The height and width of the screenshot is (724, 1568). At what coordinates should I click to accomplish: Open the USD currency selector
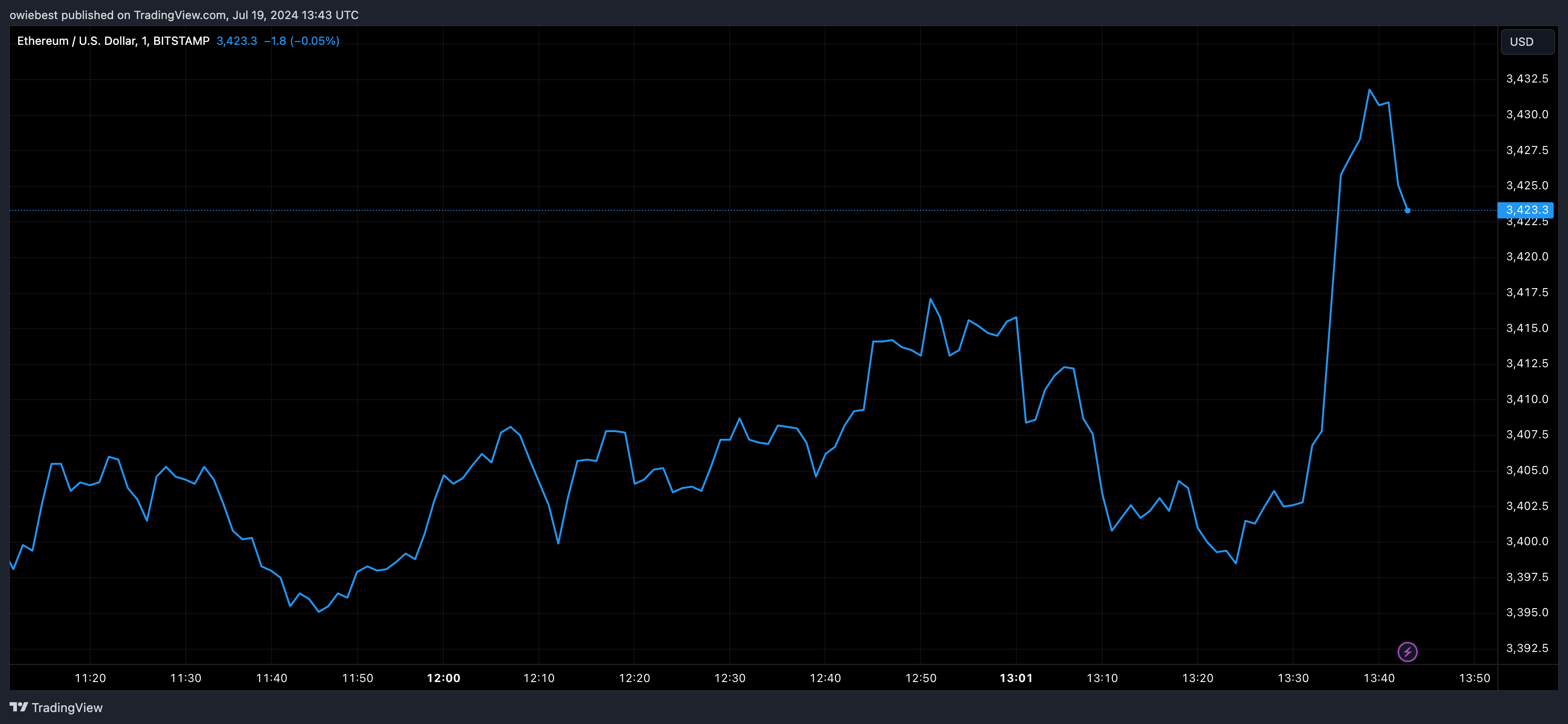(1526, 42)
